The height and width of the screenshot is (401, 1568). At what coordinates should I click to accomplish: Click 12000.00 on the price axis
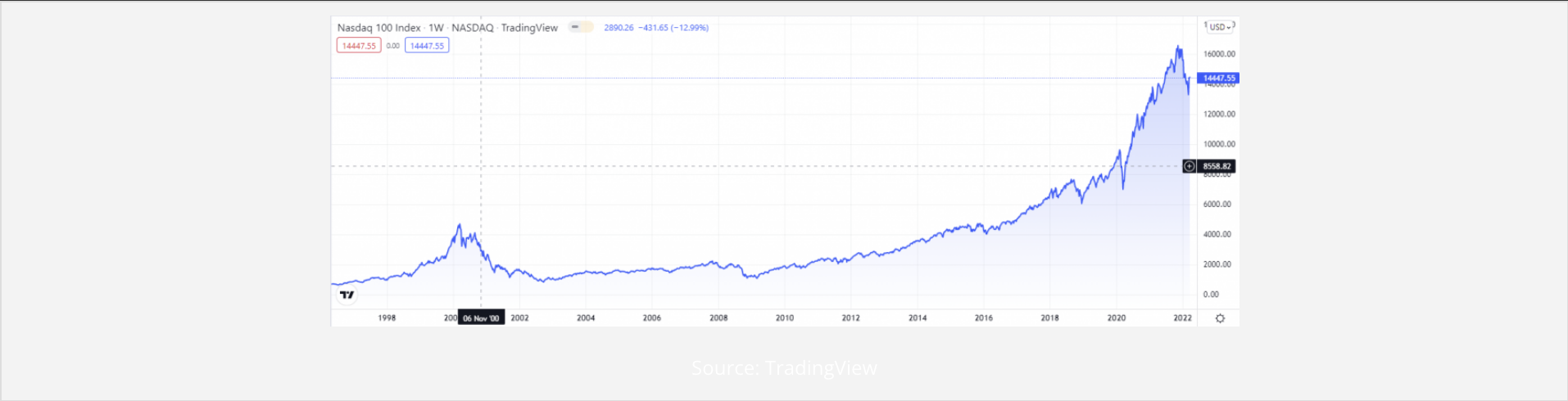tap(1219, 115)
